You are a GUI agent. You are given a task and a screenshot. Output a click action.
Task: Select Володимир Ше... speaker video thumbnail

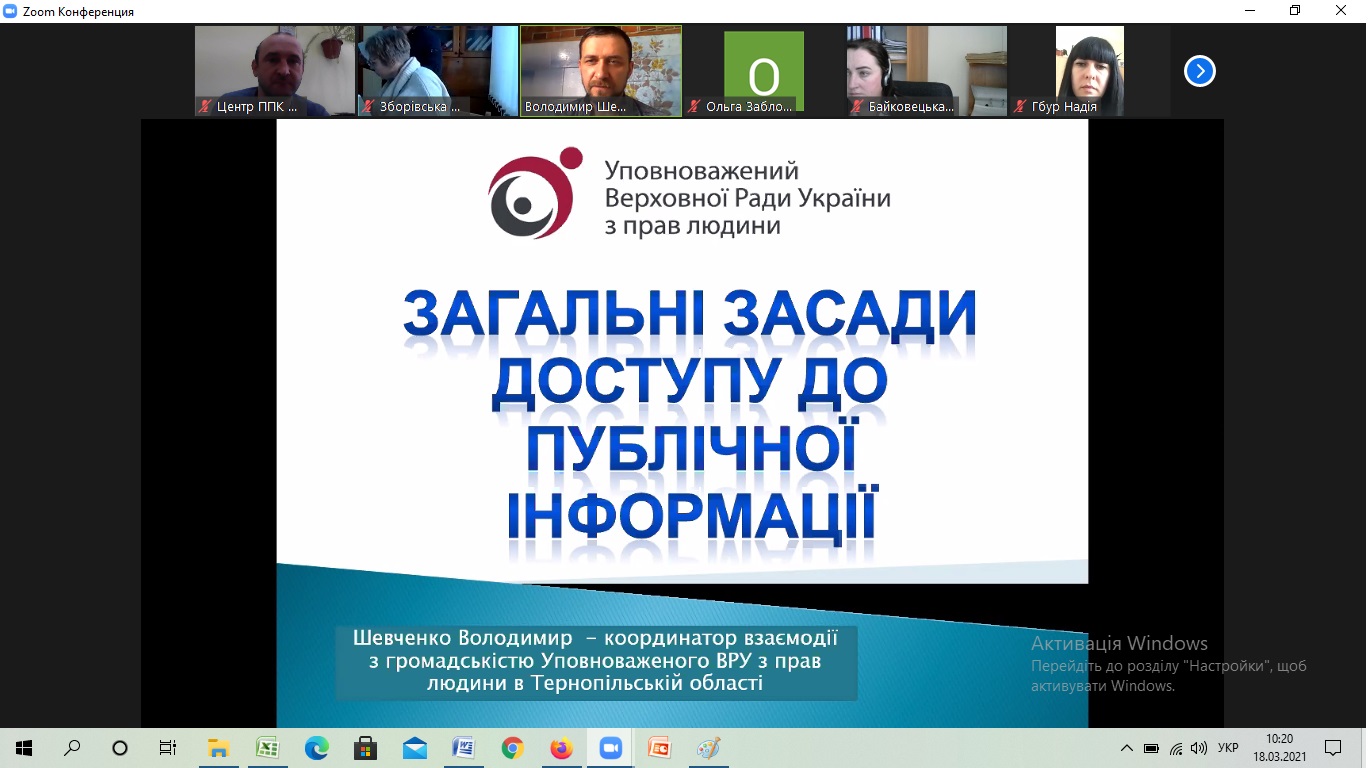(601, 71)
